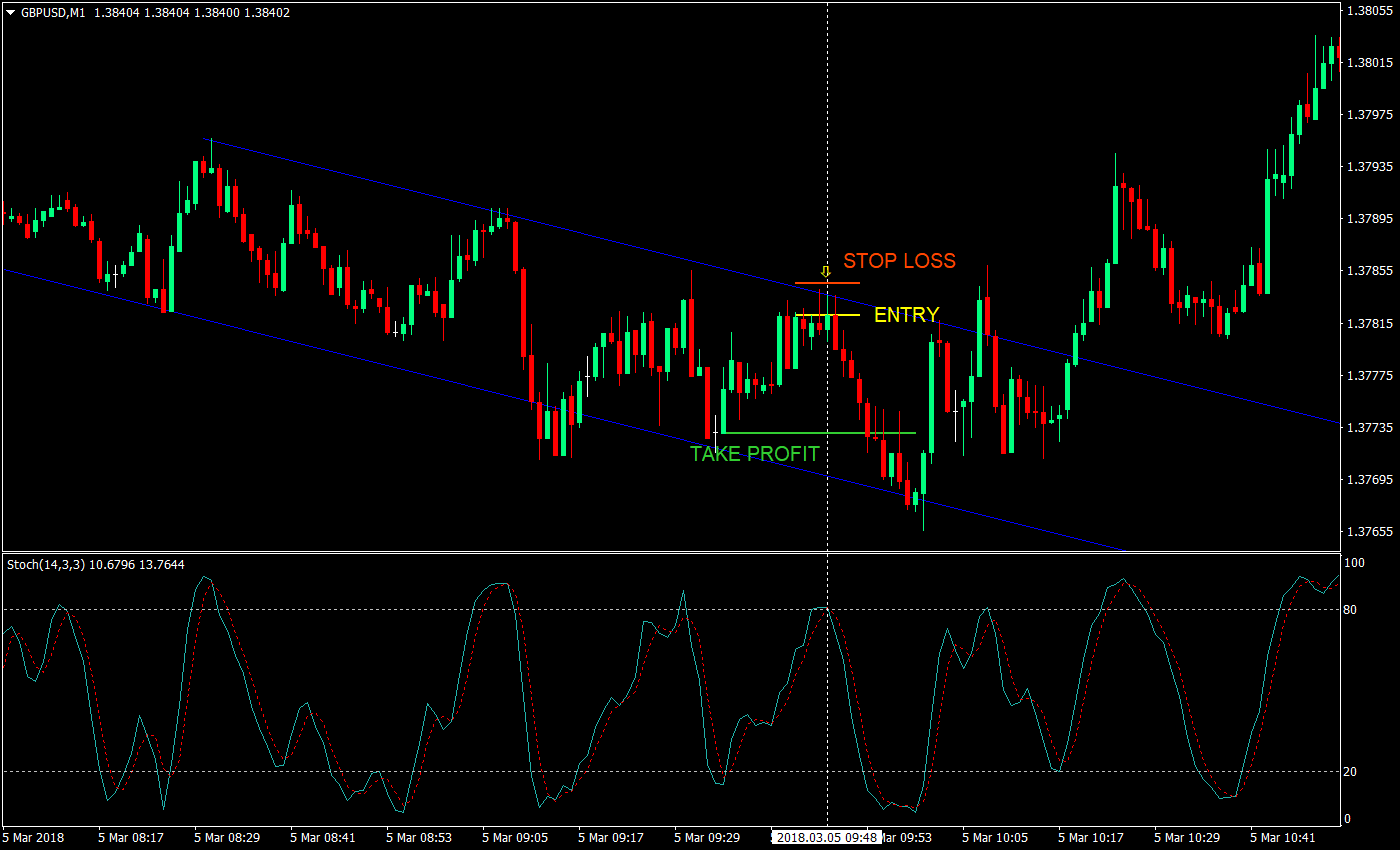This screenshot has height=850, width=1400.
Task: Click the STOP LOSS text annotation
Action: (x=898, y=261)
